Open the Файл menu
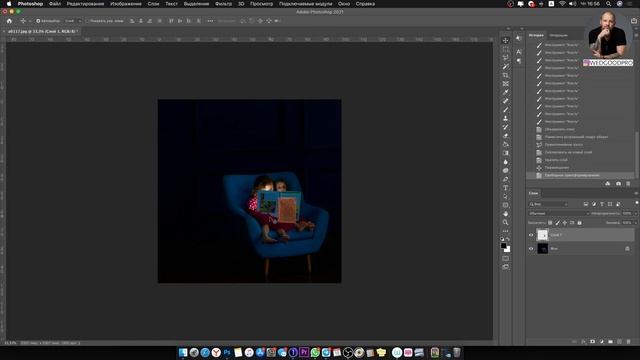The width and height of the screenshot is (640, 360). pyautogui.click(x=55, y=4)
